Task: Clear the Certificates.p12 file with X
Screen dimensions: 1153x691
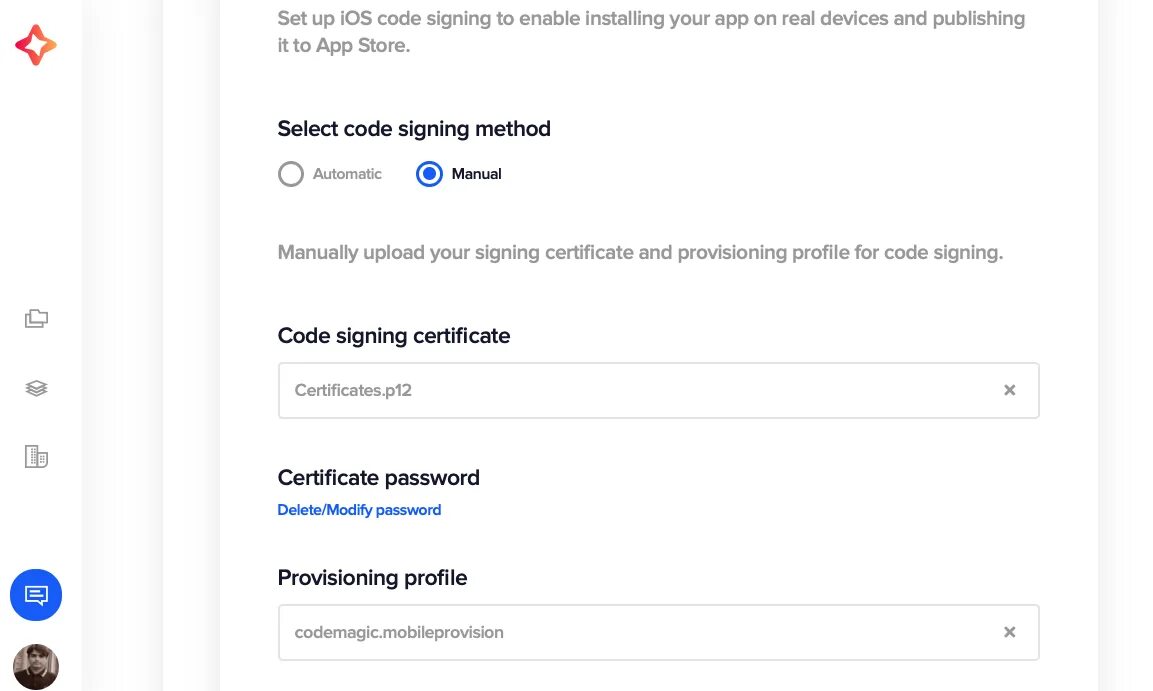Action: click(1009, 390)
